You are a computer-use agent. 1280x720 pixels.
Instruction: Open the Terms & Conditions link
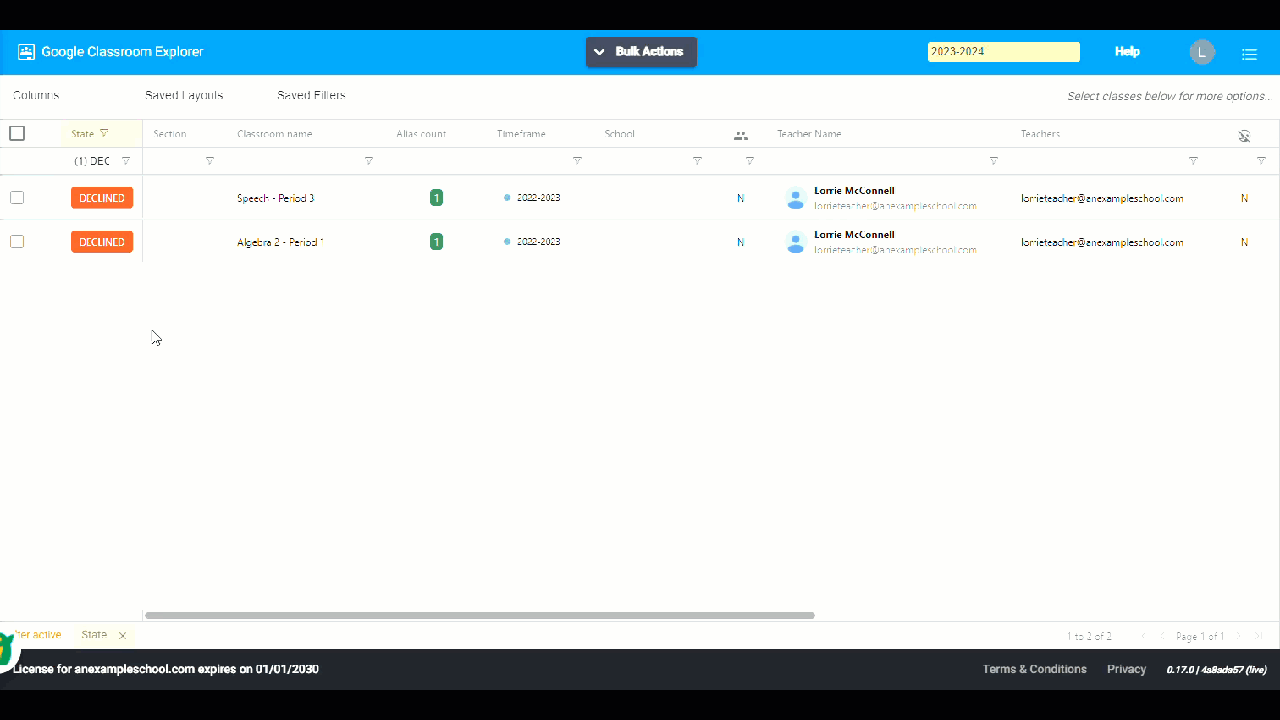coord(1034,669)
